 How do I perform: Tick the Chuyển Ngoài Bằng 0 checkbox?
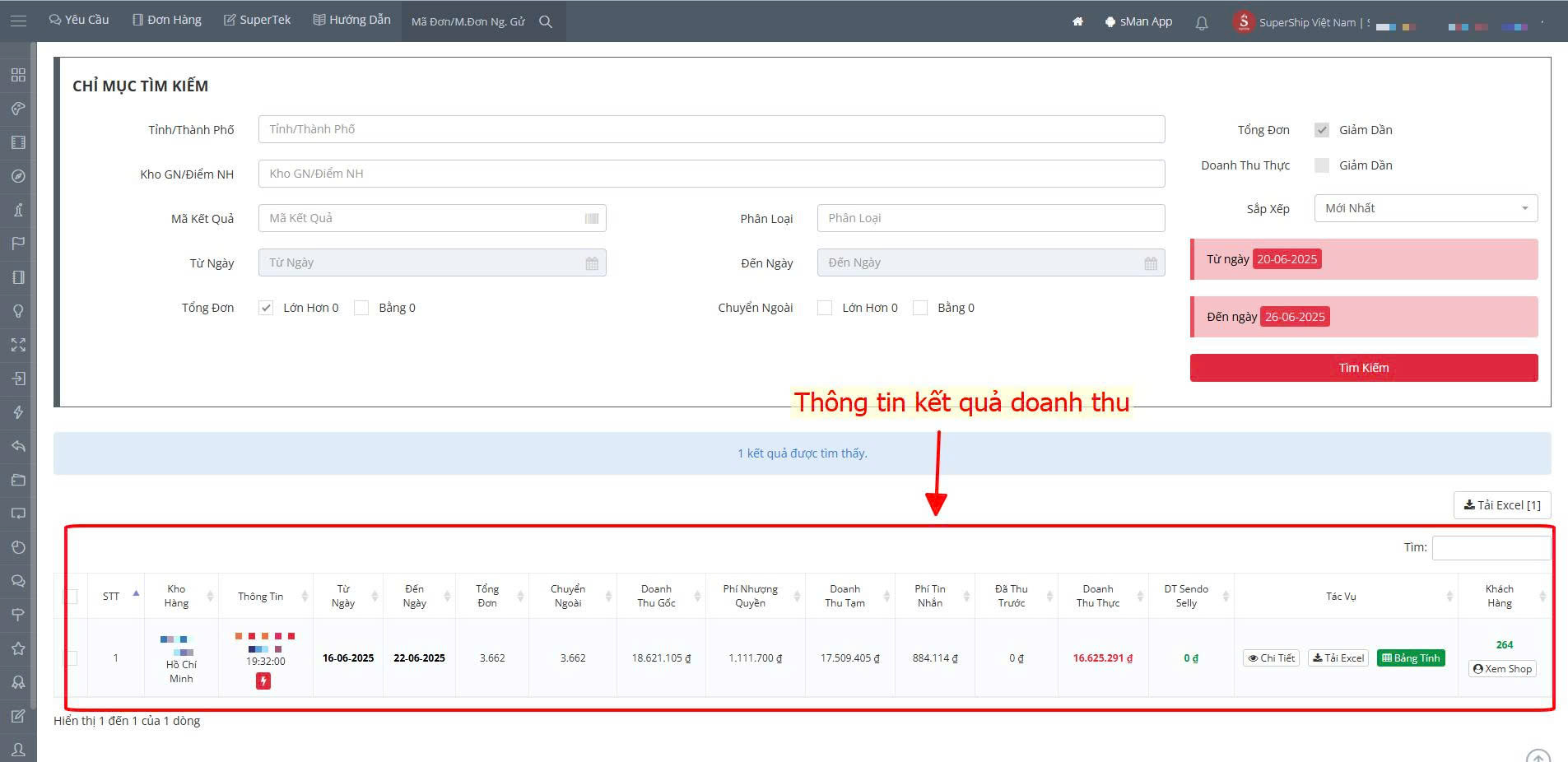920,308
